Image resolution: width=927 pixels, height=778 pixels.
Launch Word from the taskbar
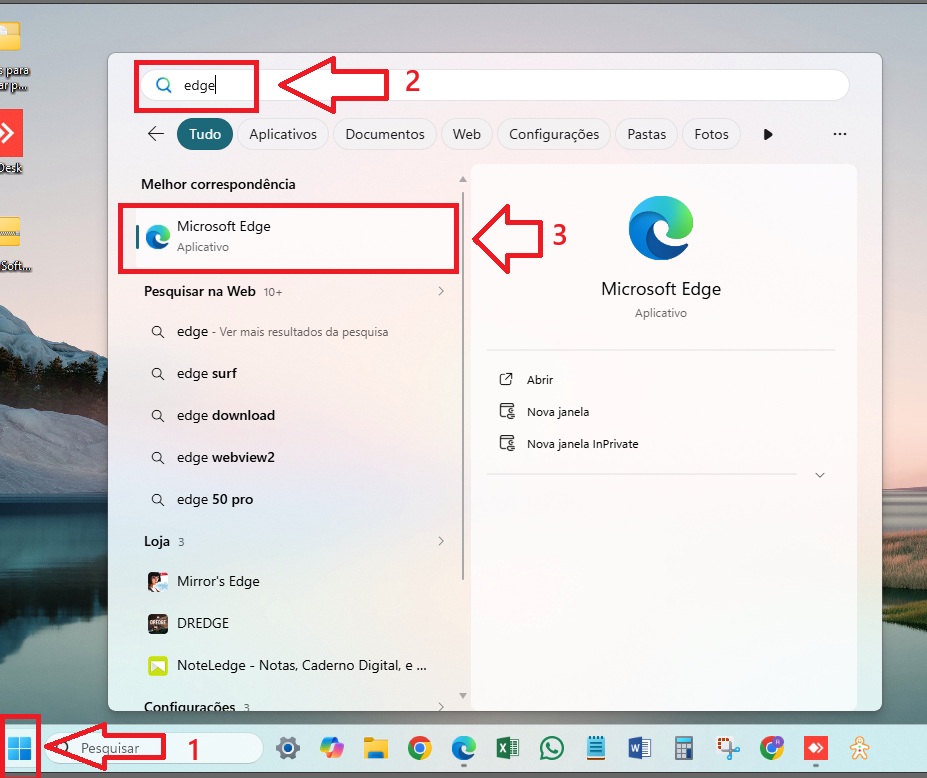[640, 747]
